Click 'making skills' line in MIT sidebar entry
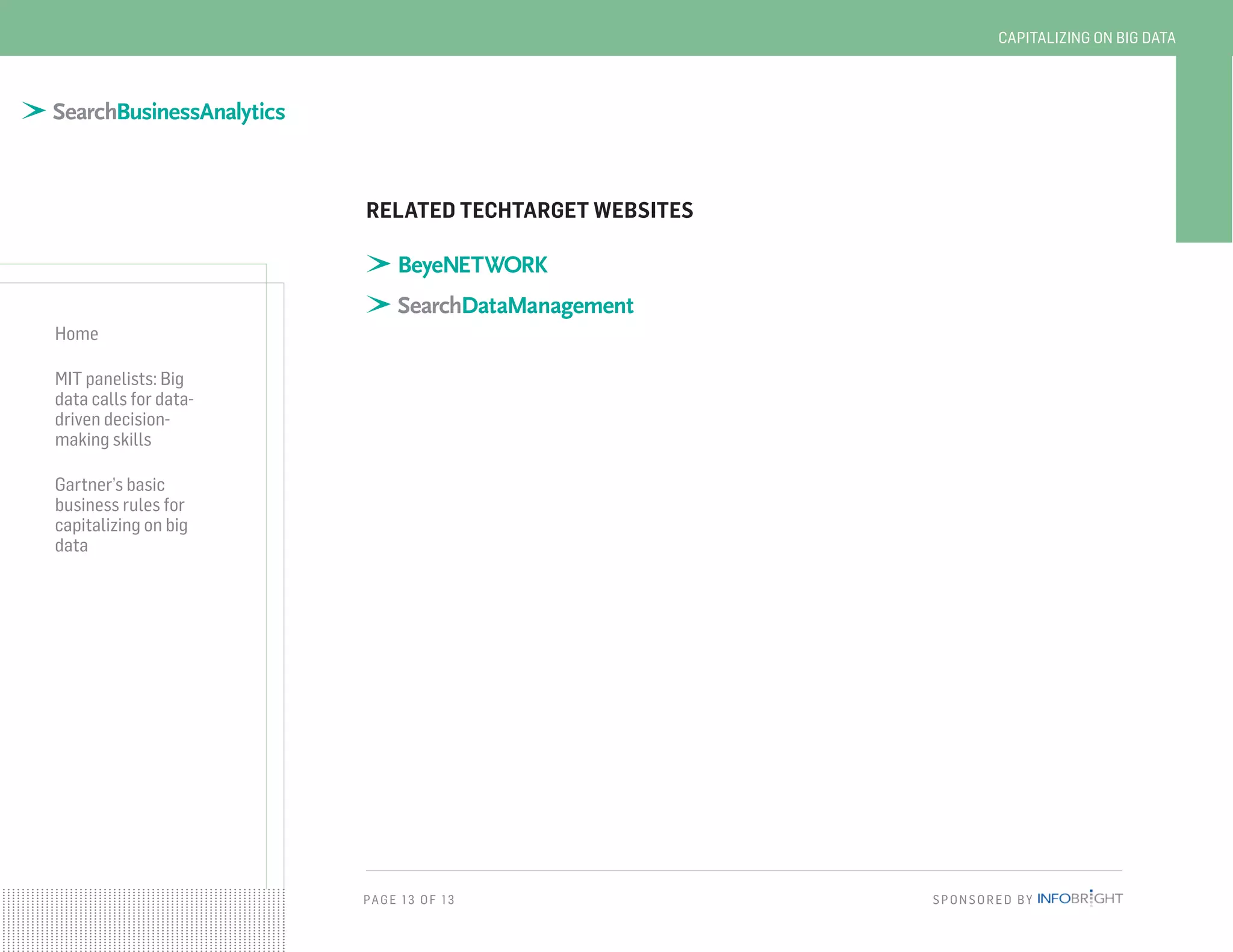This screenshot has width=1233, height=952. 103,440
